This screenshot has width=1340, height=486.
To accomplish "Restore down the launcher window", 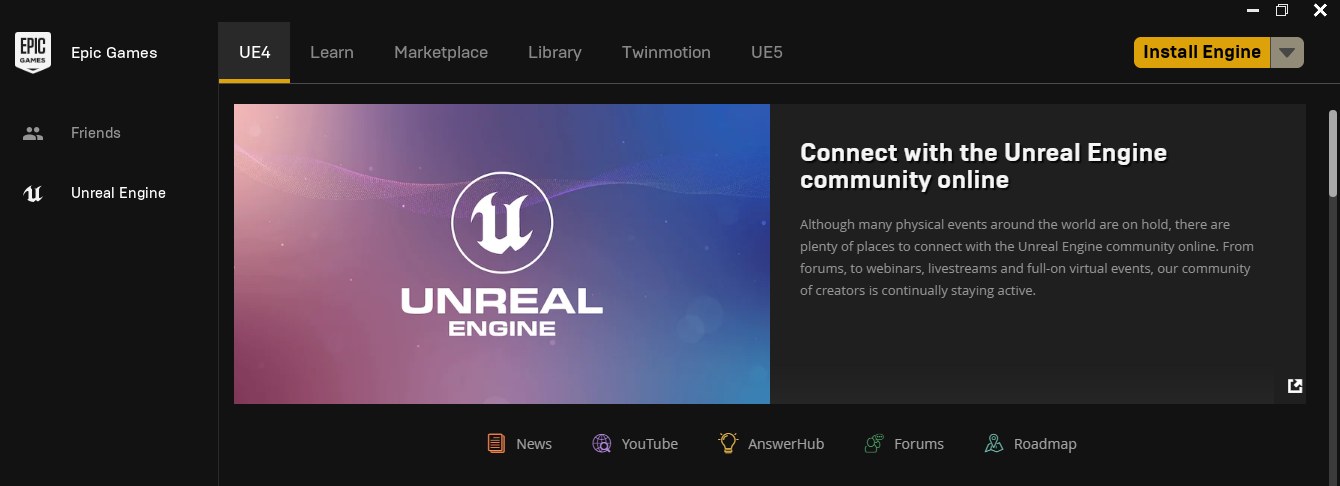I will (x=1282, y=10).
